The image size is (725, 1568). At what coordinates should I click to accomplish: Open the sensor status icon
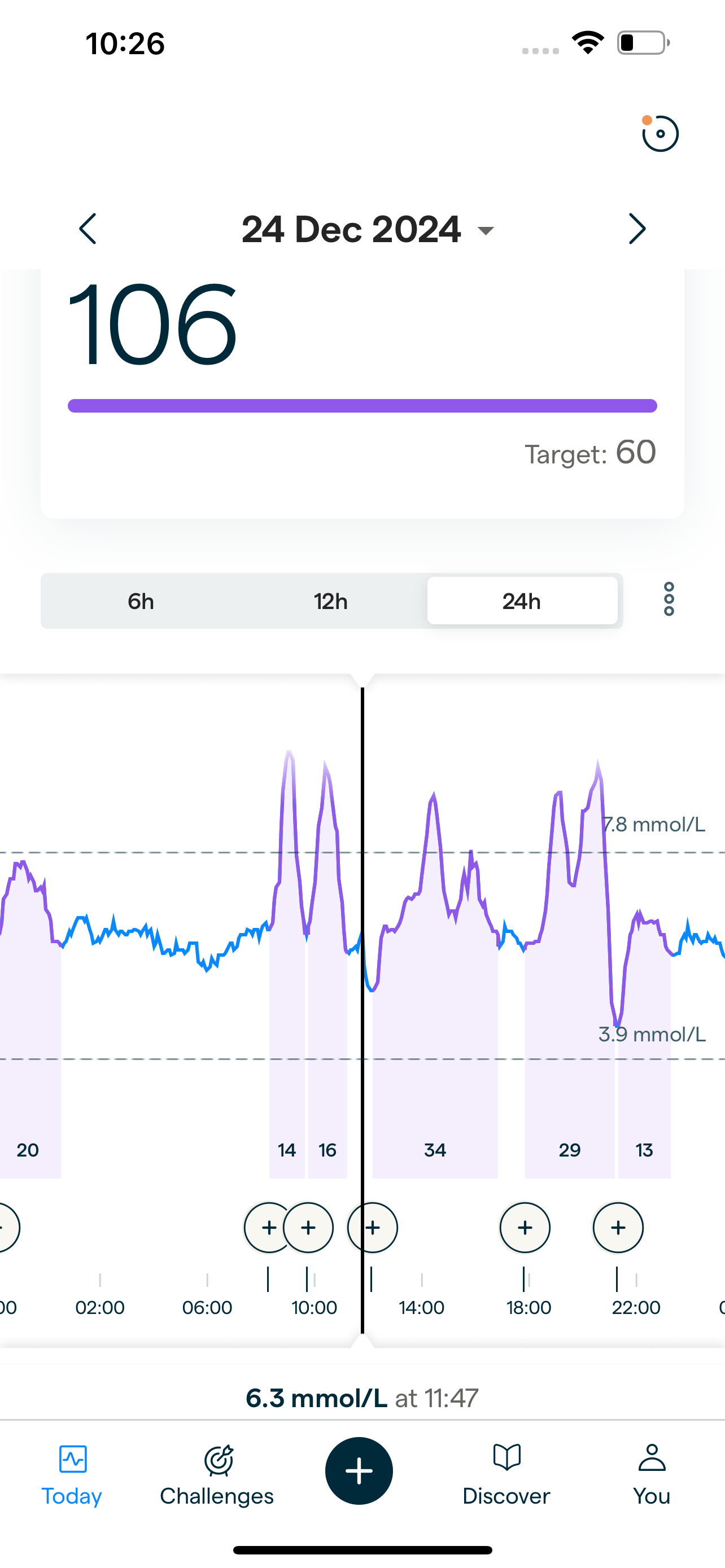660,133
